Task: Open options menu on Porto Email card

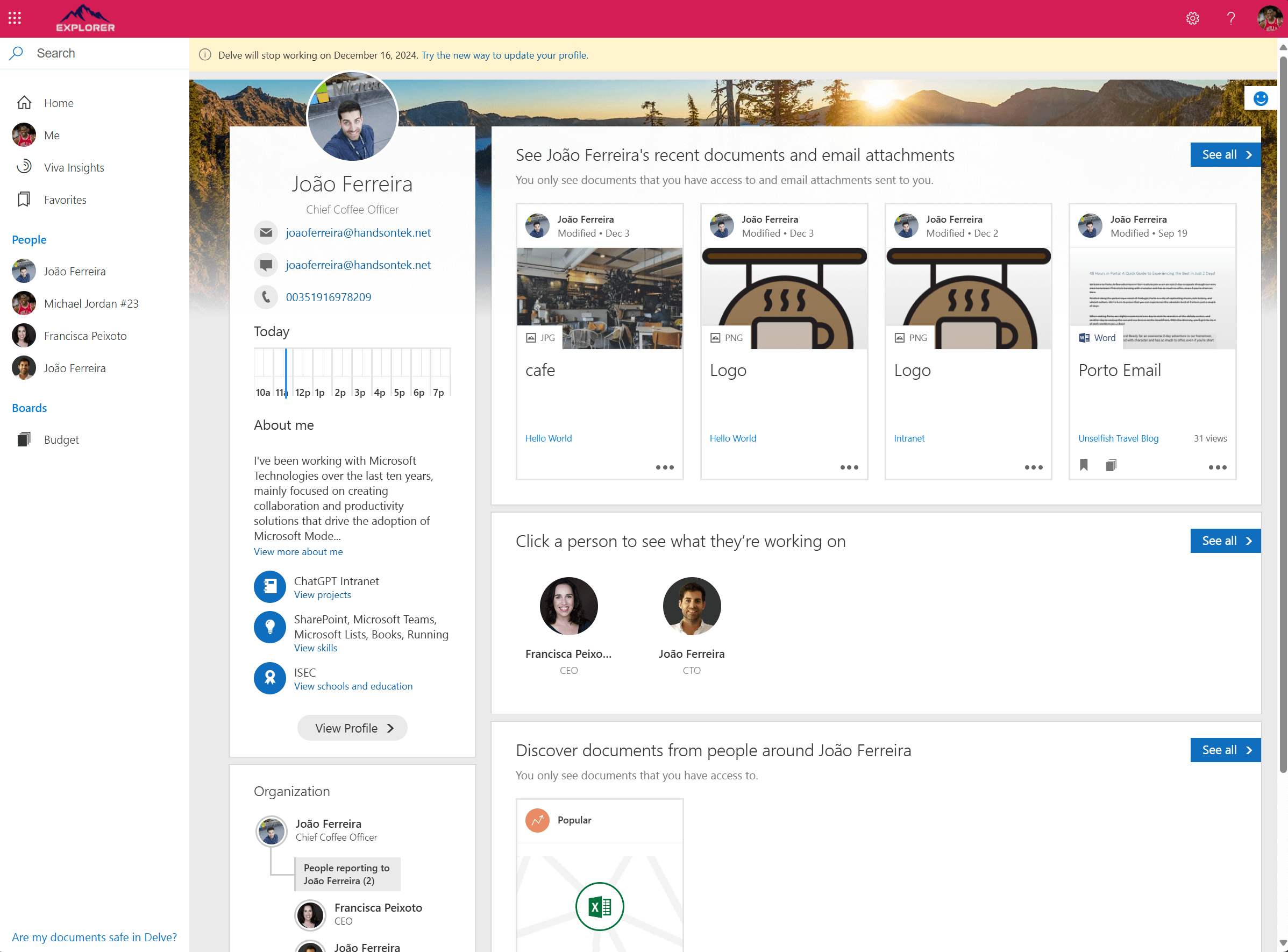Action: (1217, 467)
